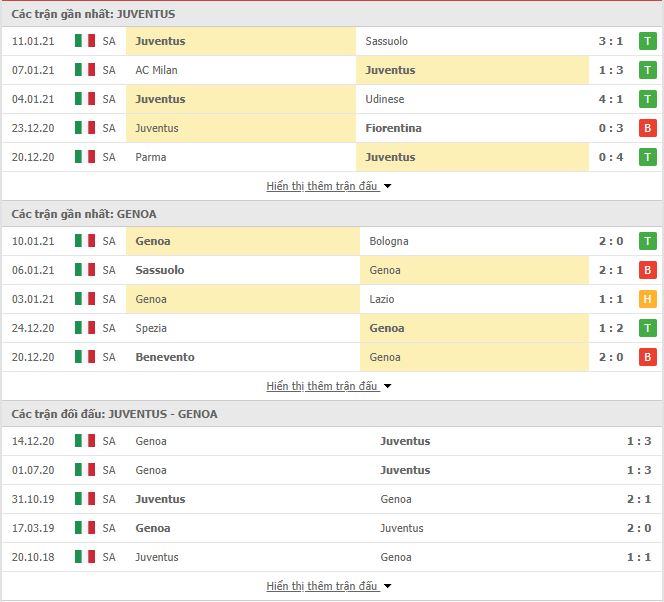
Task: Click the Italy flag next to 07.01.21
Action: [85, 70]
